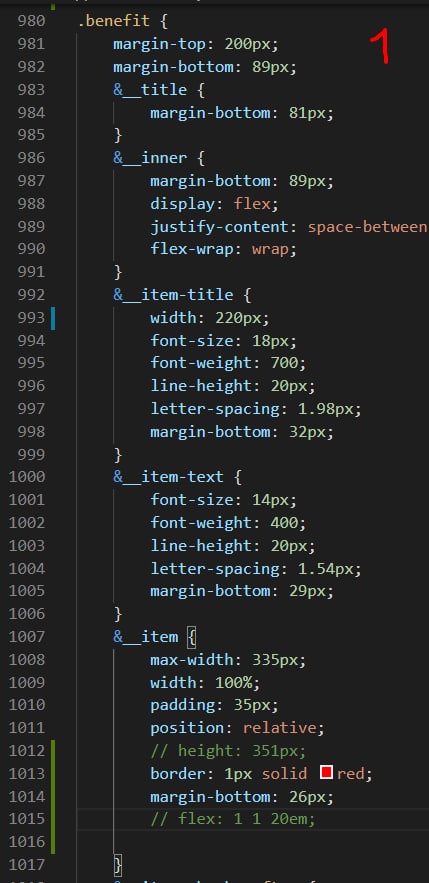Click the '// flex: 1 1 20em;' comment
The width and height of the screenshot is (429, 883).
pos(233,819)
